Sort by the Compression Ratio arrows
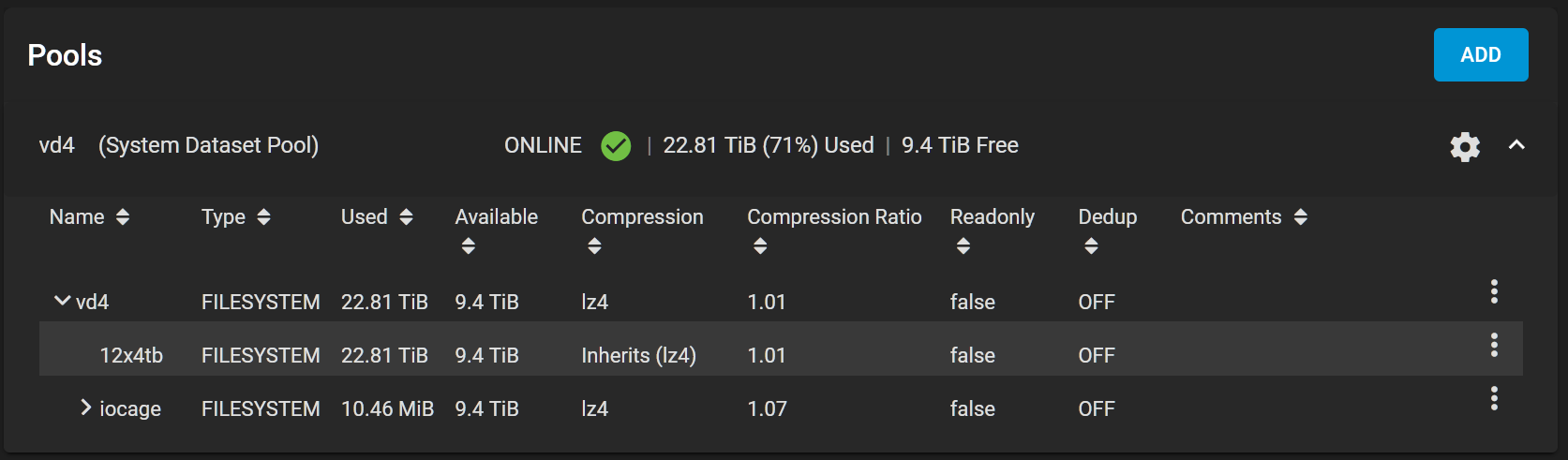Image resolution: width=1568 pixels, height=460 pixels. [760, 246]
